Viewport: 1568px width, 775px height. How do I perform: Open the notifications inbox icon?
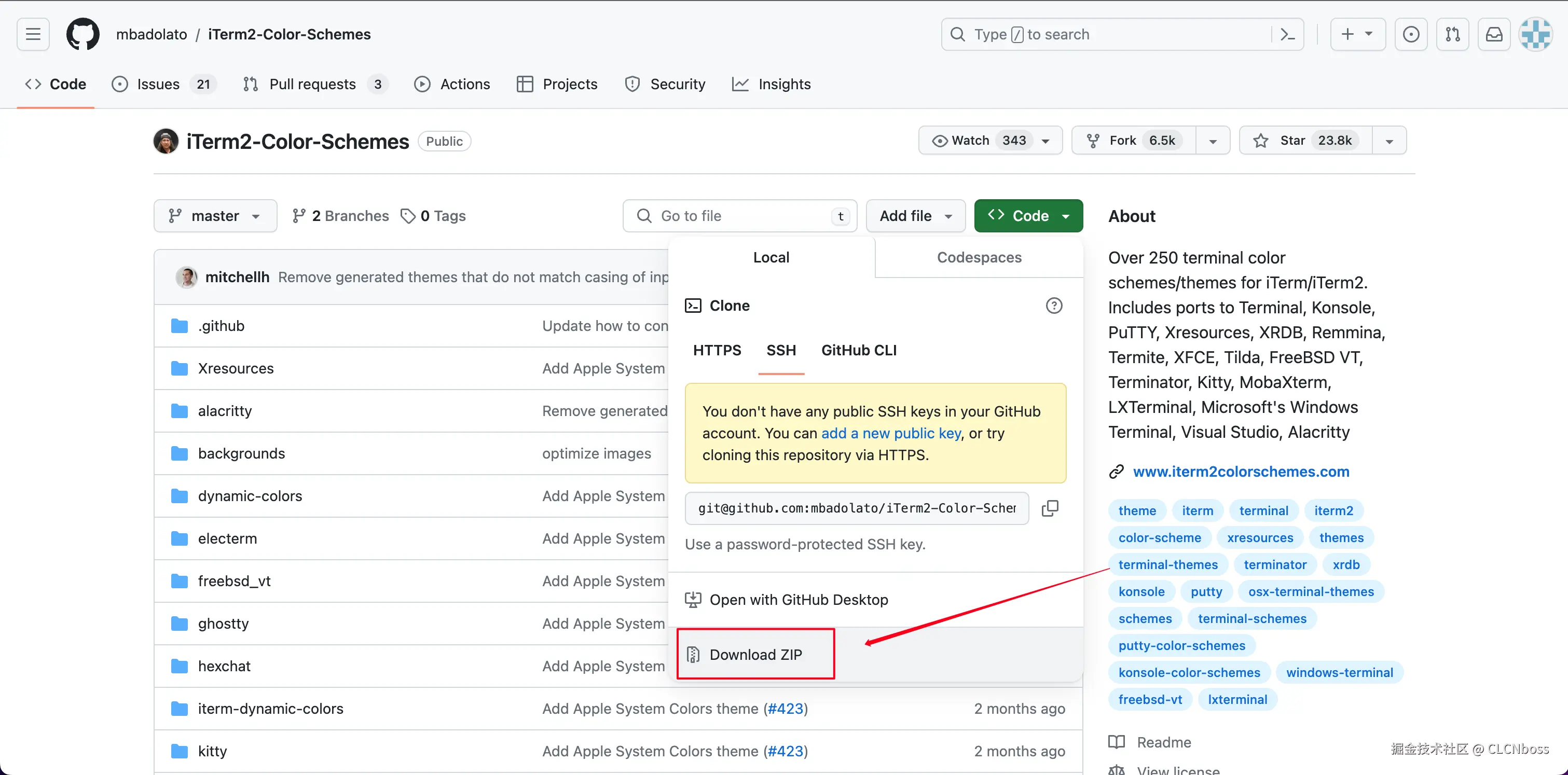click(1494, 34)
